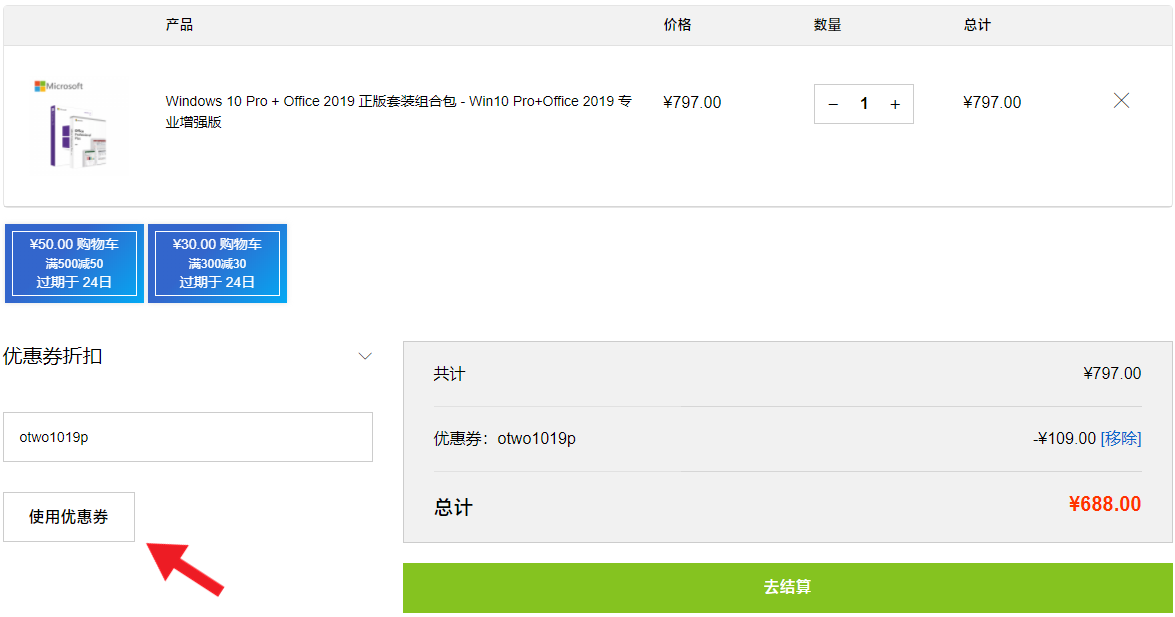Viewport: 1175px width, 617px height.
Task: Select the ¥30.00 满300减30 coupon
Action: (x=217, y=263)
